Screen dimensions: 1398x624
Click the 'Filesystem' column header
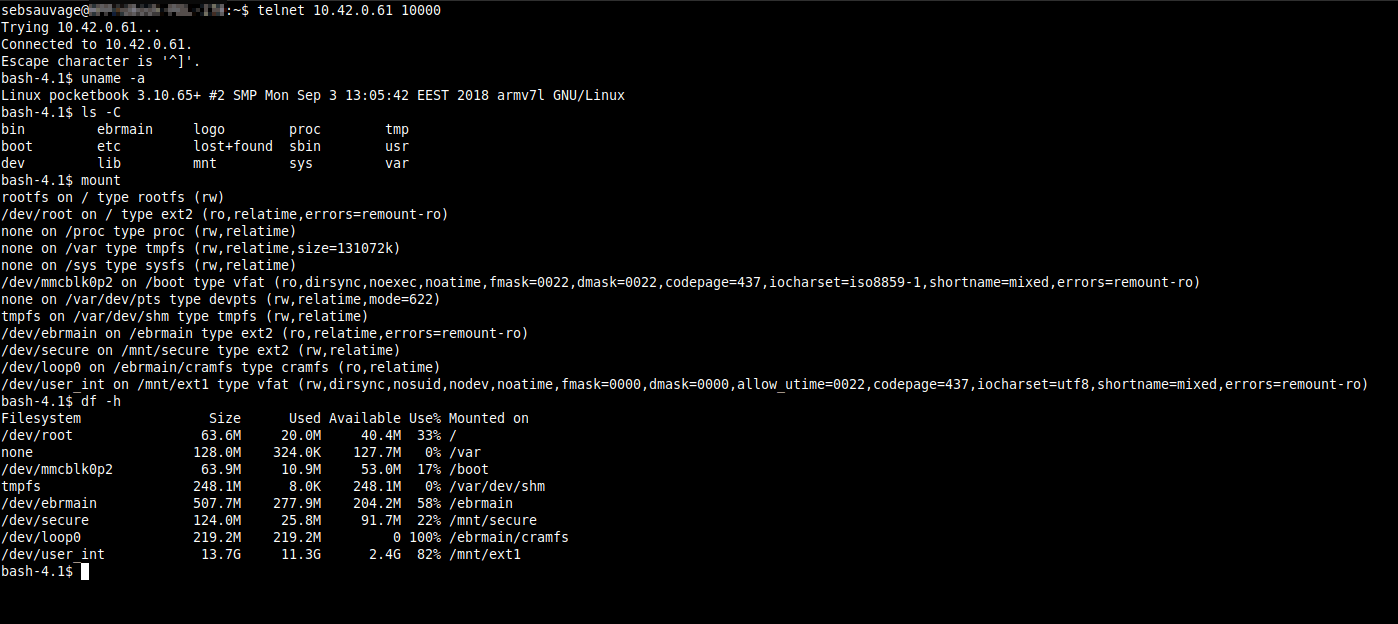pos(41,418)
